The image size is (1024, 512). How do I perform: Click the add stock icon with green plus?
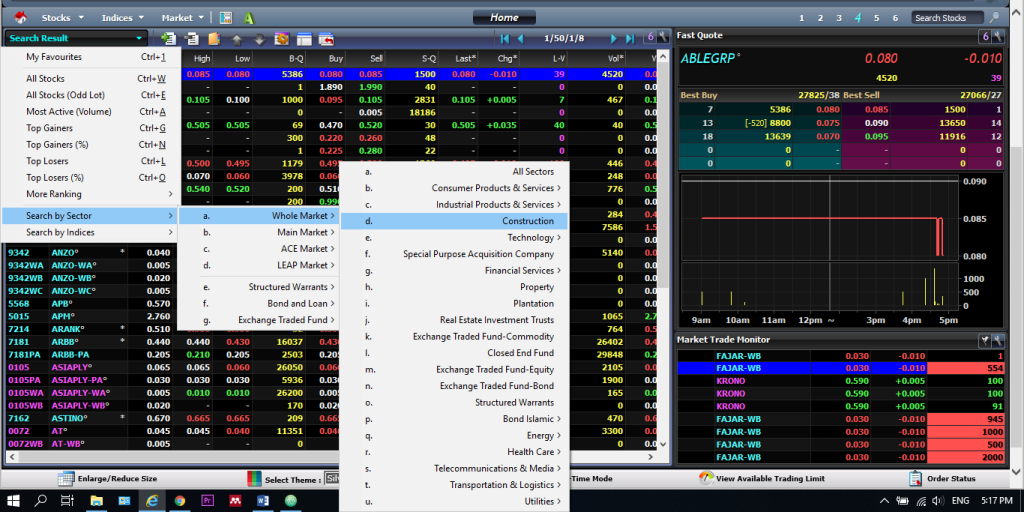click(168, 39)
